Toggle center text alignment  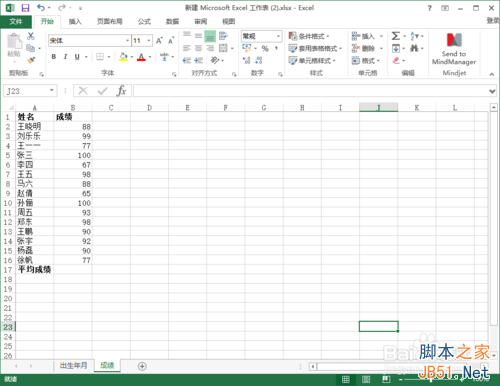pyautogui.click(x=199, y=48)
